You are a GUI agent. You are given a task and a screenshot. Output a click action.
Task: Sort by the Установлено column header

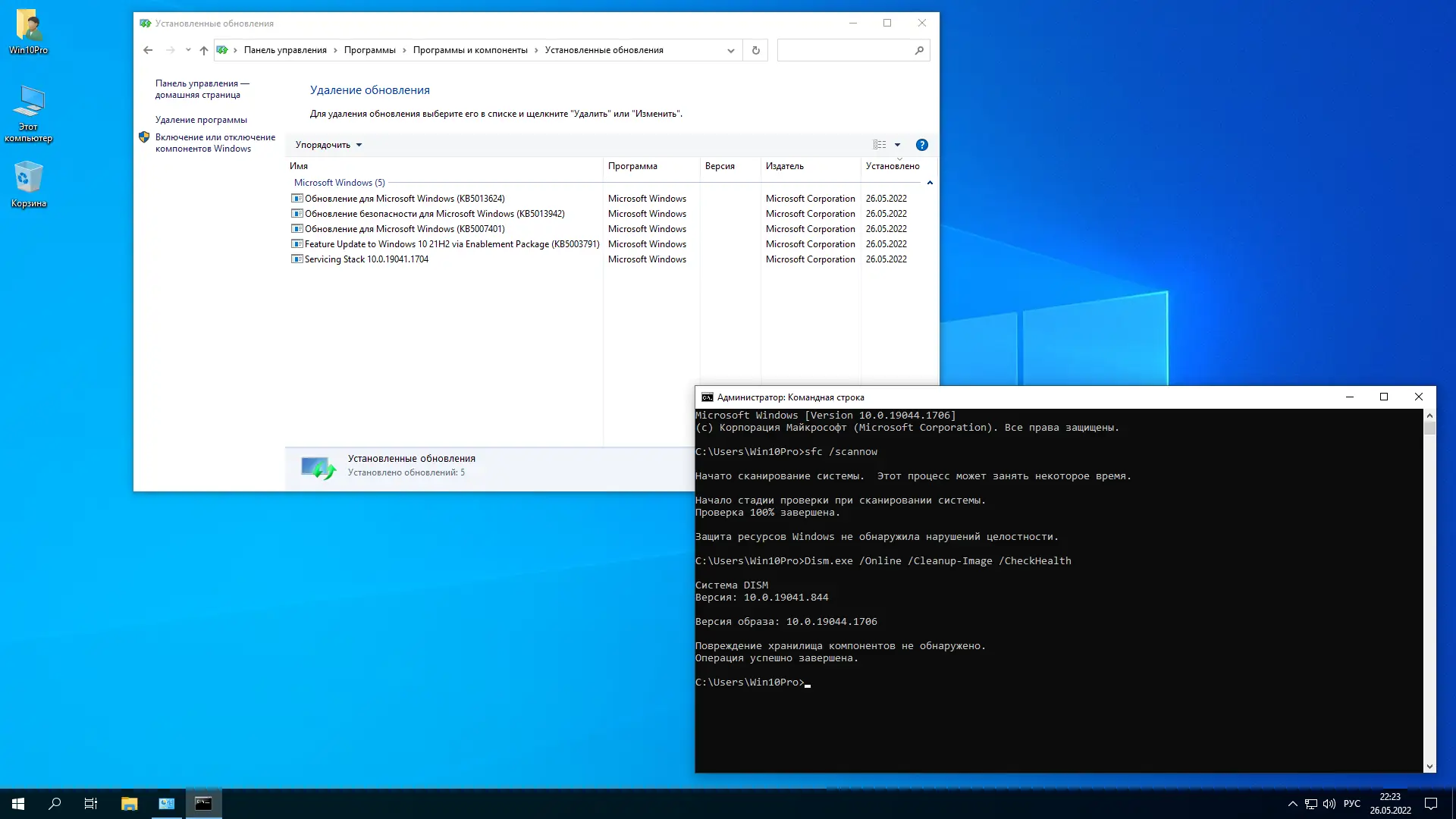click(893, 166)
